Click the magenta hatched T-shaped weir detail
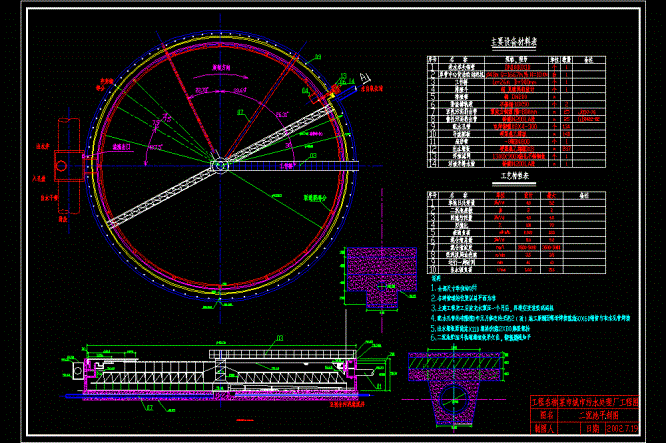 381,278
